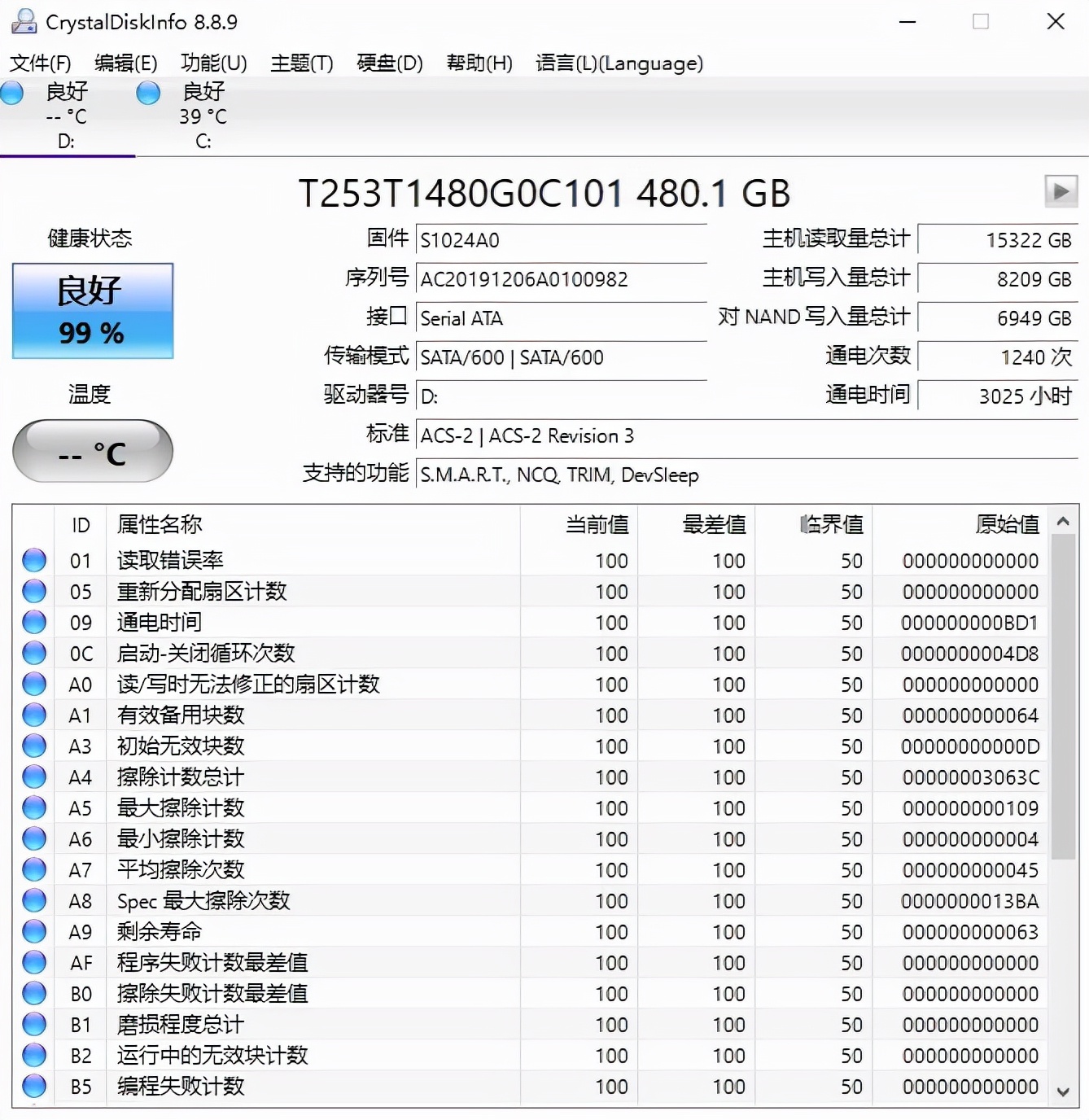The height and width of the screenshot is (1120, 1089).
Task: Click the blue indicator for 编程失败计数 B5
Action: pos(33,1085)
